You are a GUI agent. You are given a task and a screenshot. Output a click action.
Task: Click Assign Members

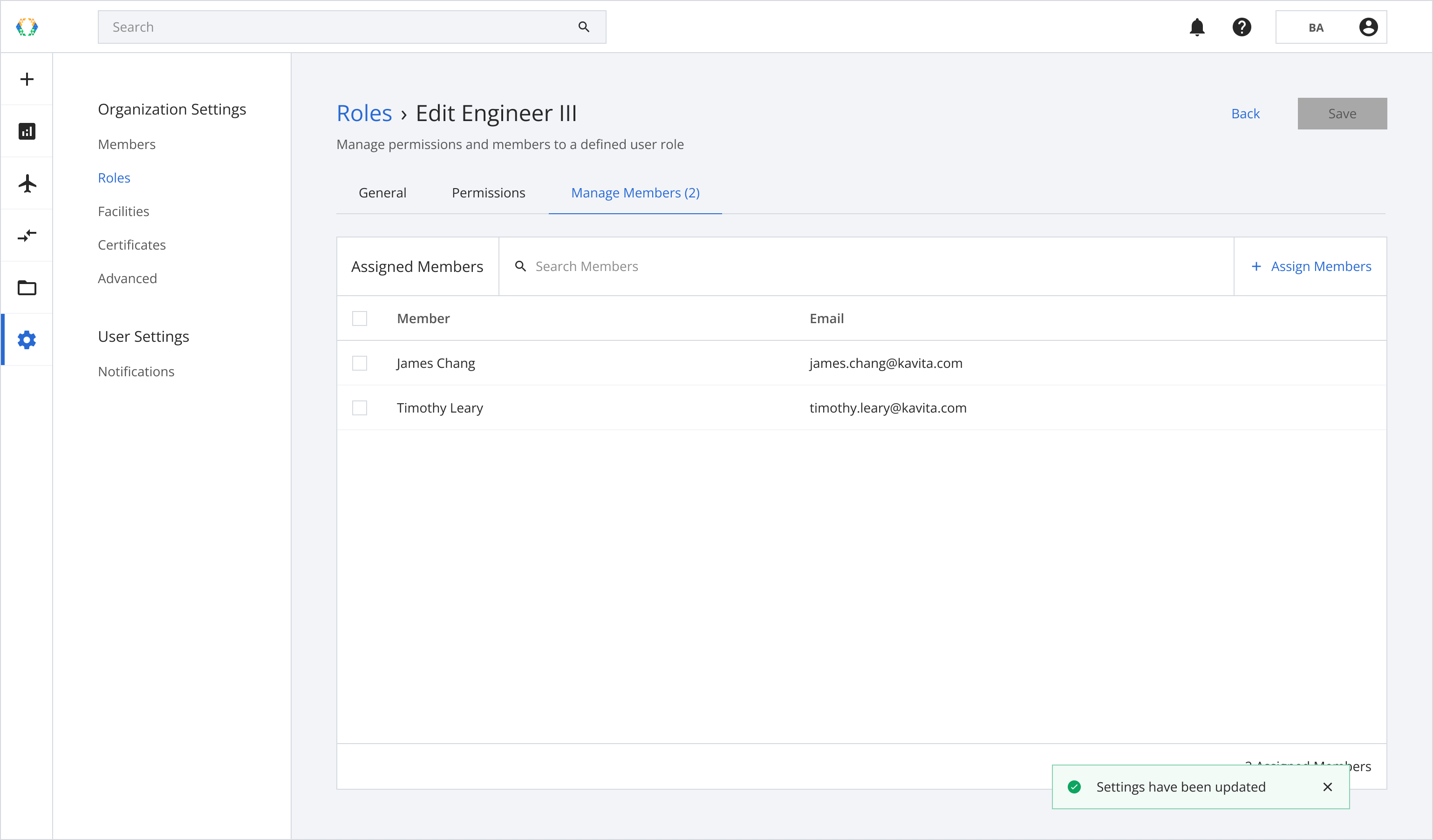(x=1311, y=266)
